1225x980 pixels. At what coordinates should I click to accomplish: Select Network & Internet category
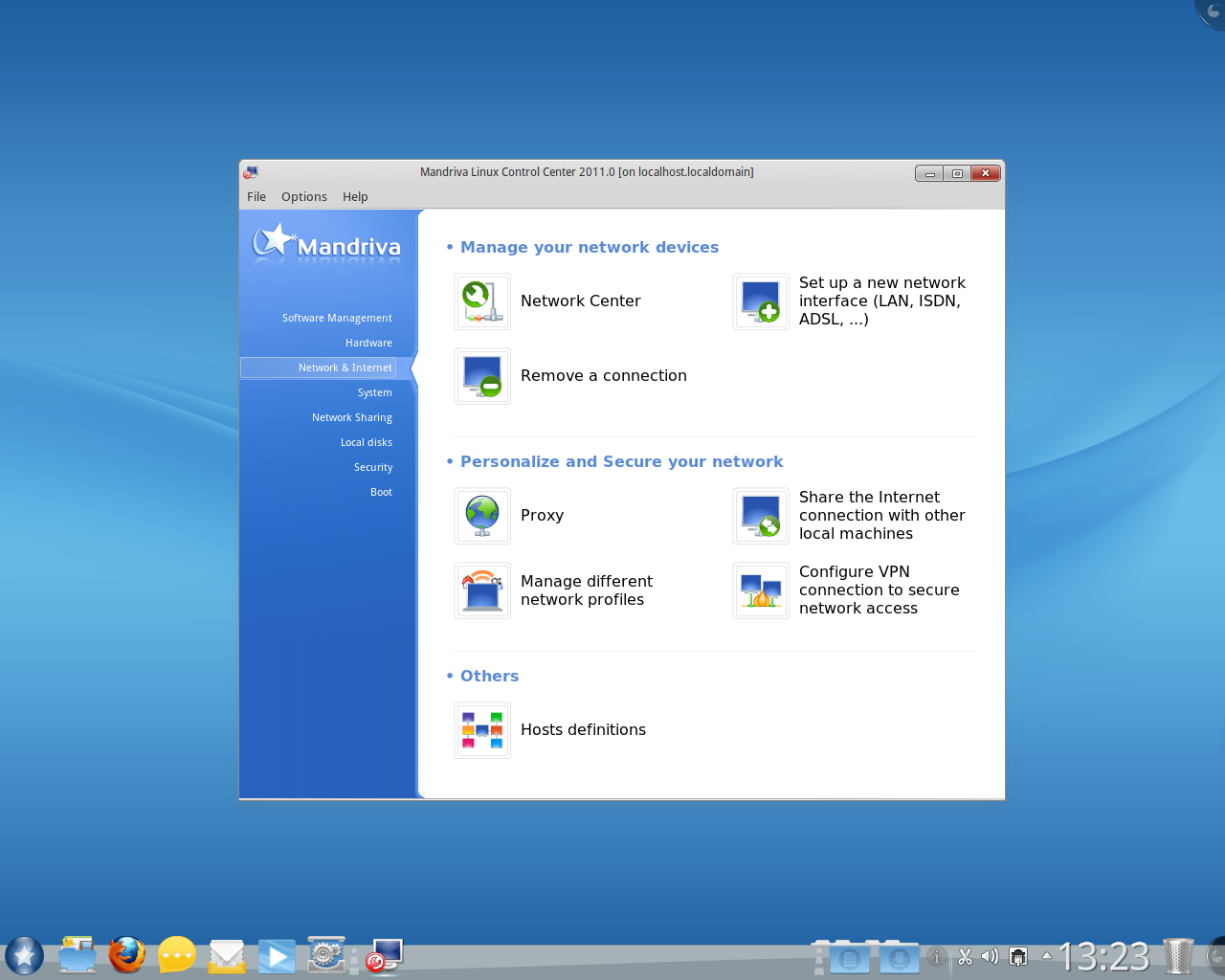pos(318,367)
